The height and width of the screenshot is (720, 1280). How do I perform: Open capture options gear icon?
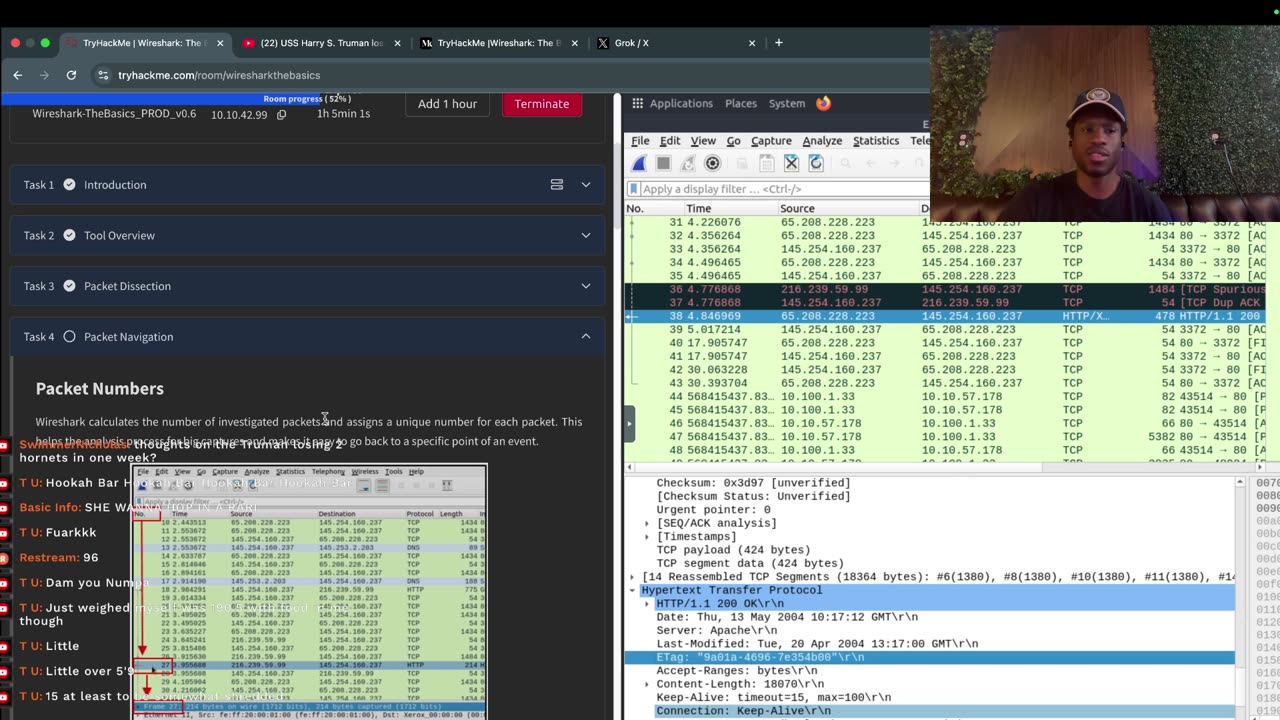[x=713, y=163]
